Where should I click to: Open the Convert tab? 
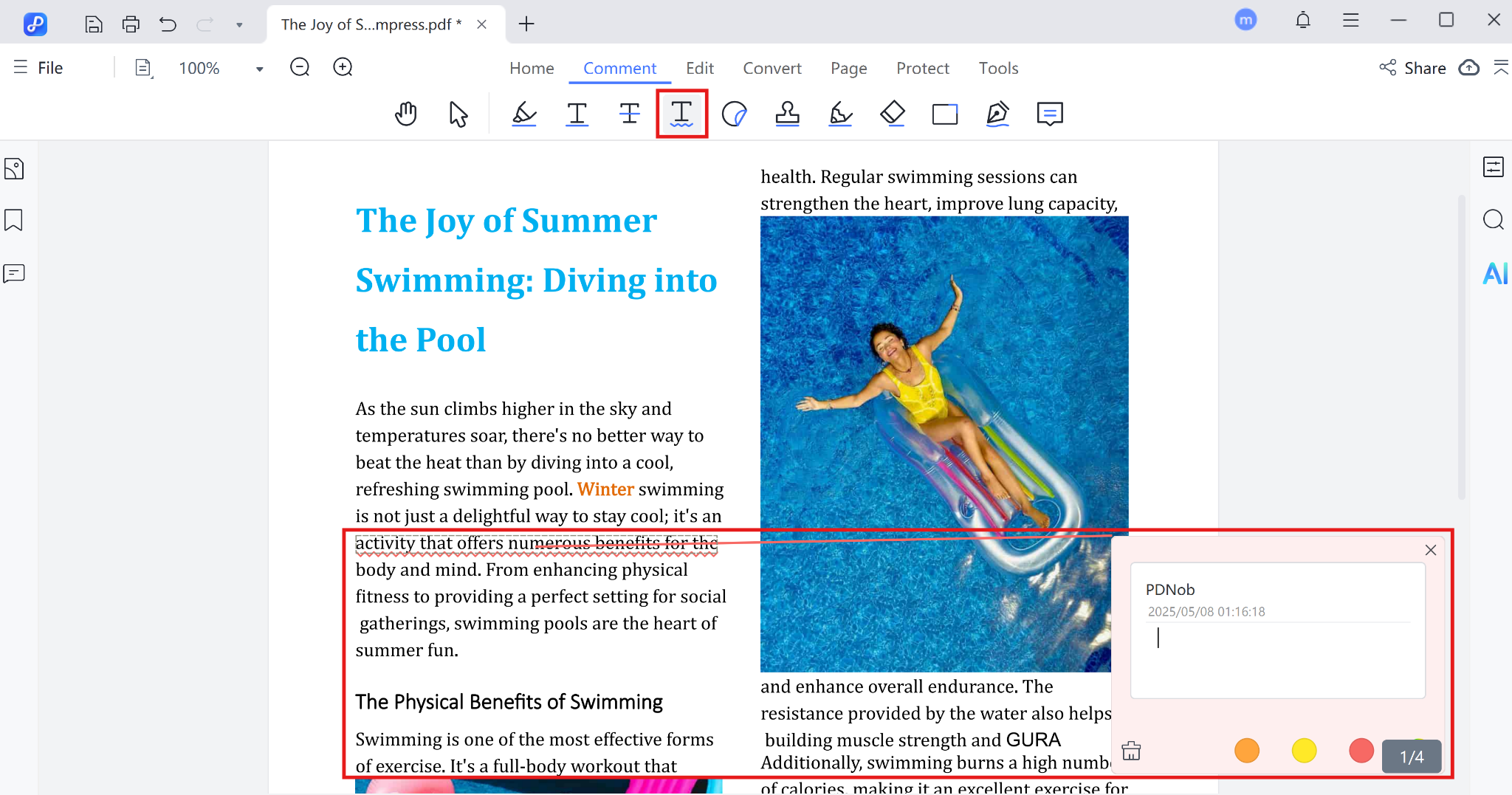772,68
